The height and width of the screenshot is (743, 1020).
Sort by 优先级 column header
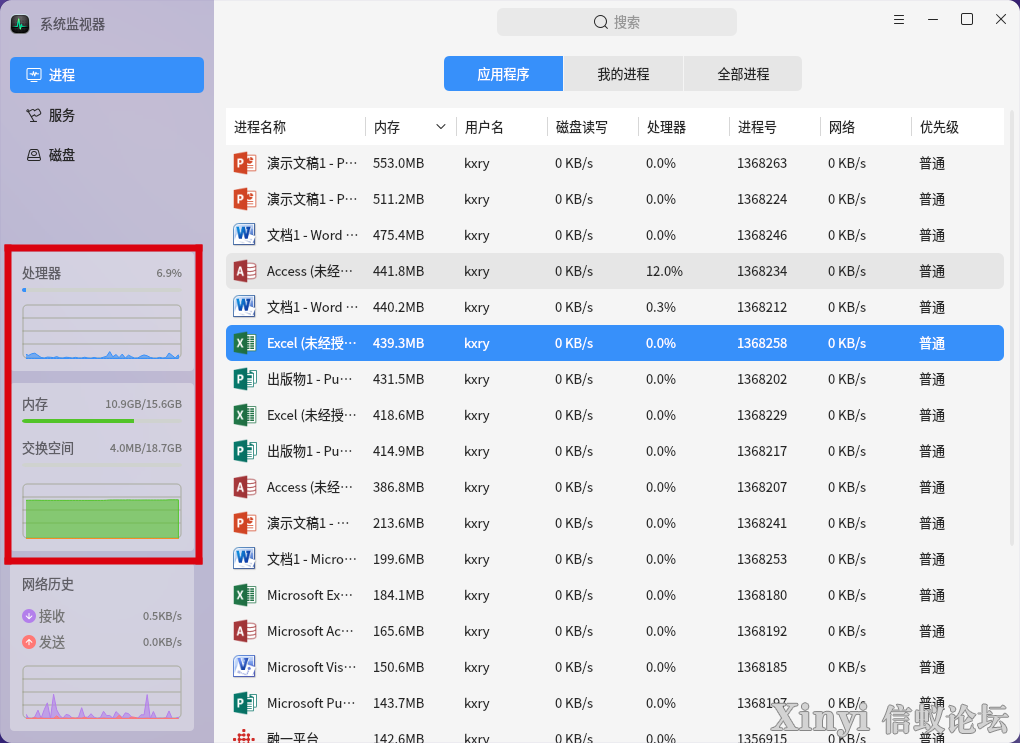[x=958, y=127]
